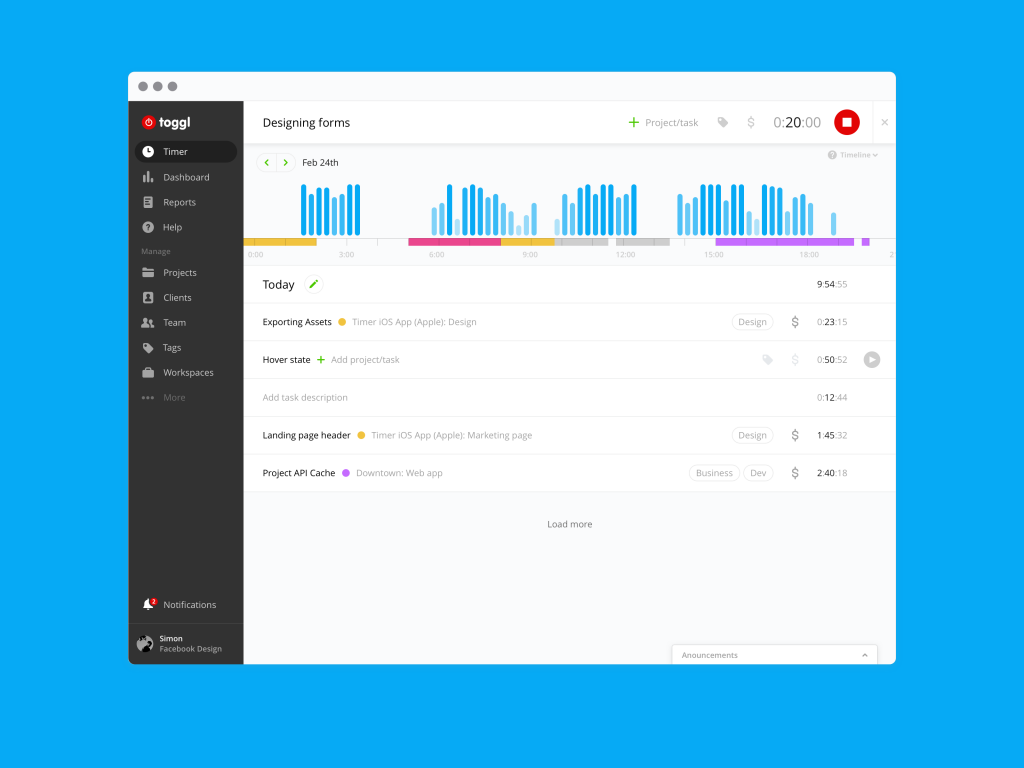Toggle billable on Exporting Assets entry
This screenshot has height=768, width=1024.
[795, 322]
